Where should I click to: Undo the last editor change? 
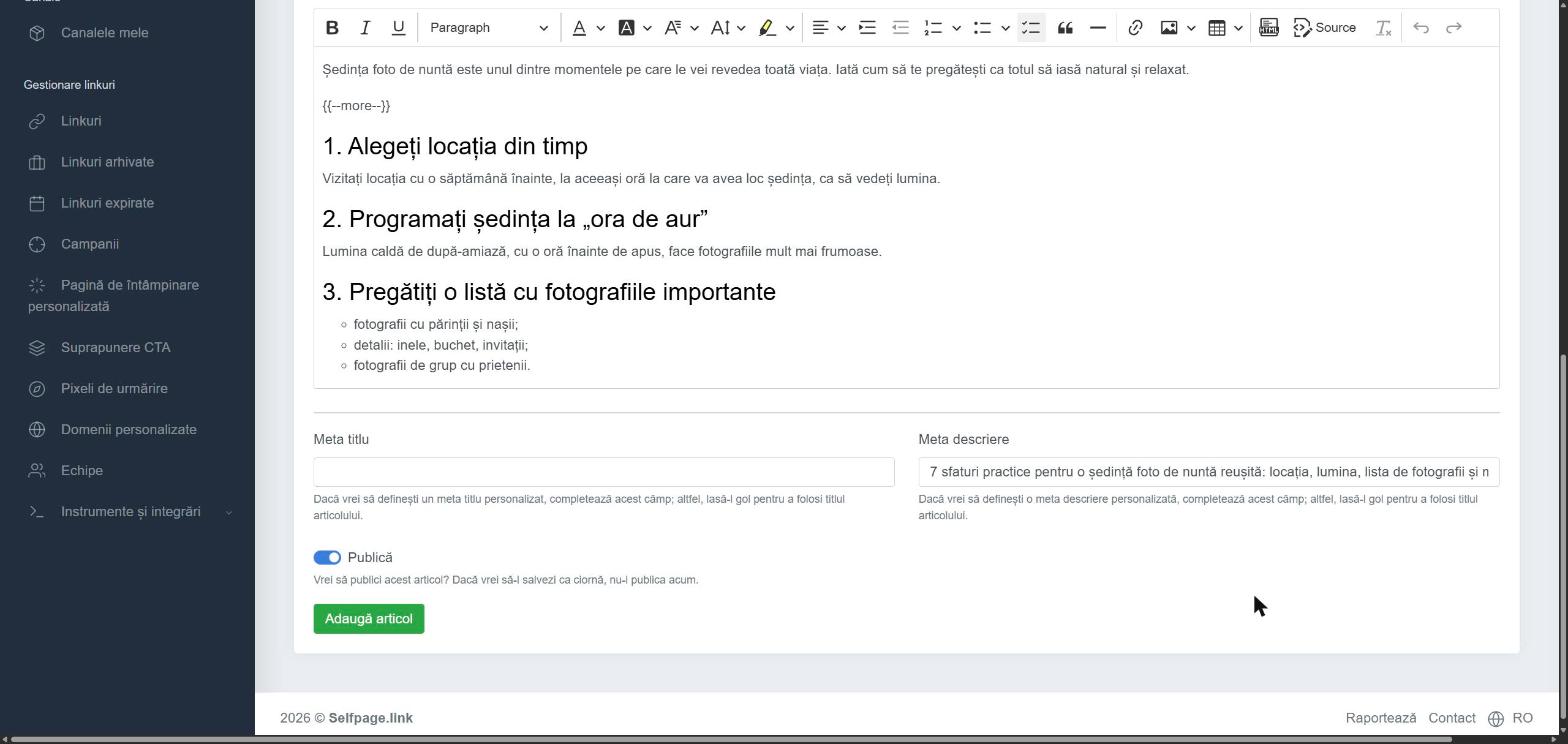click(1421, 28)
